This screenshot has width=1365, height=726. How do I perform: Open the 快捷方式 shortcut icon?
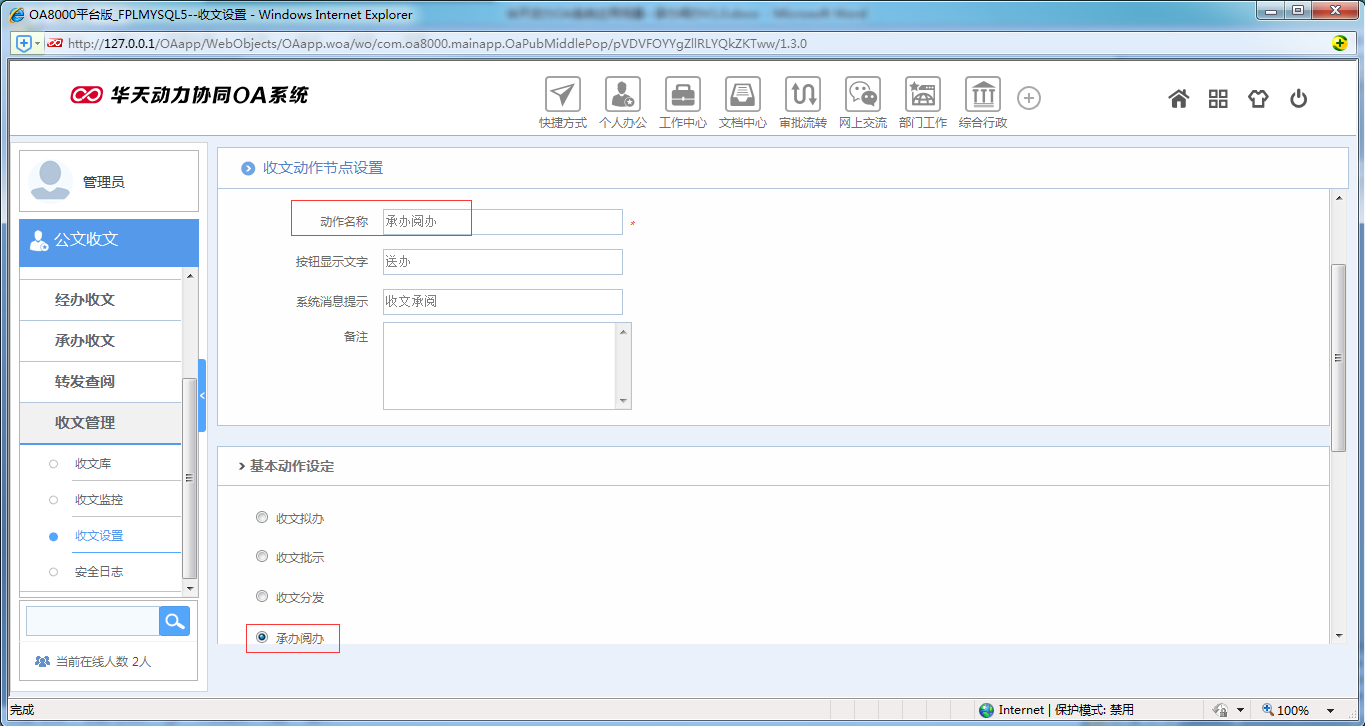[562, 96]
